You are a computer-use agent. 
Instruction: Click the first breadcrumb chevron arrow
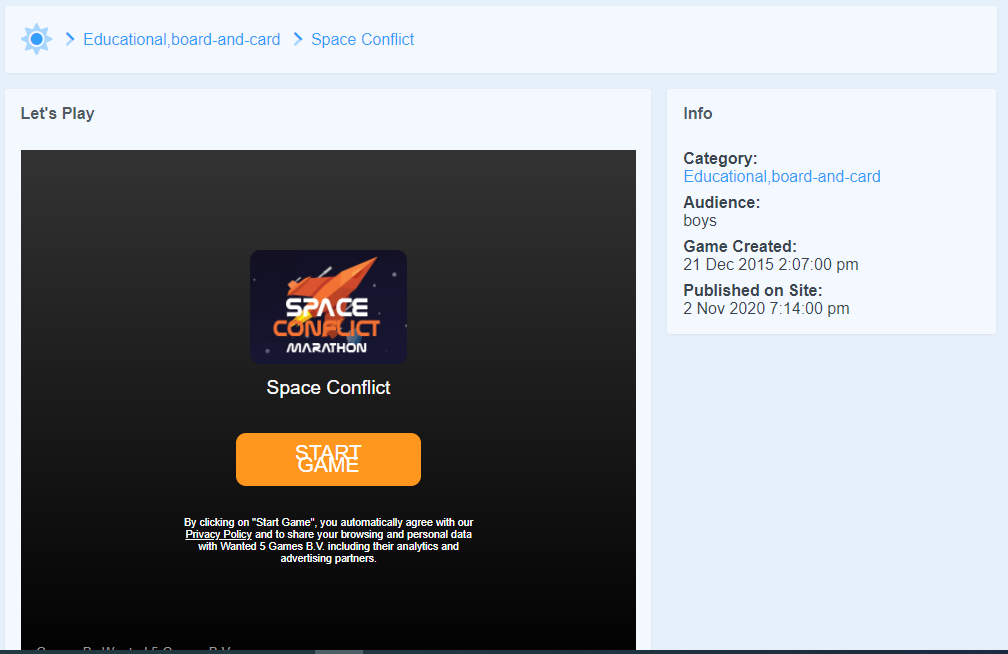click(70, 39)
